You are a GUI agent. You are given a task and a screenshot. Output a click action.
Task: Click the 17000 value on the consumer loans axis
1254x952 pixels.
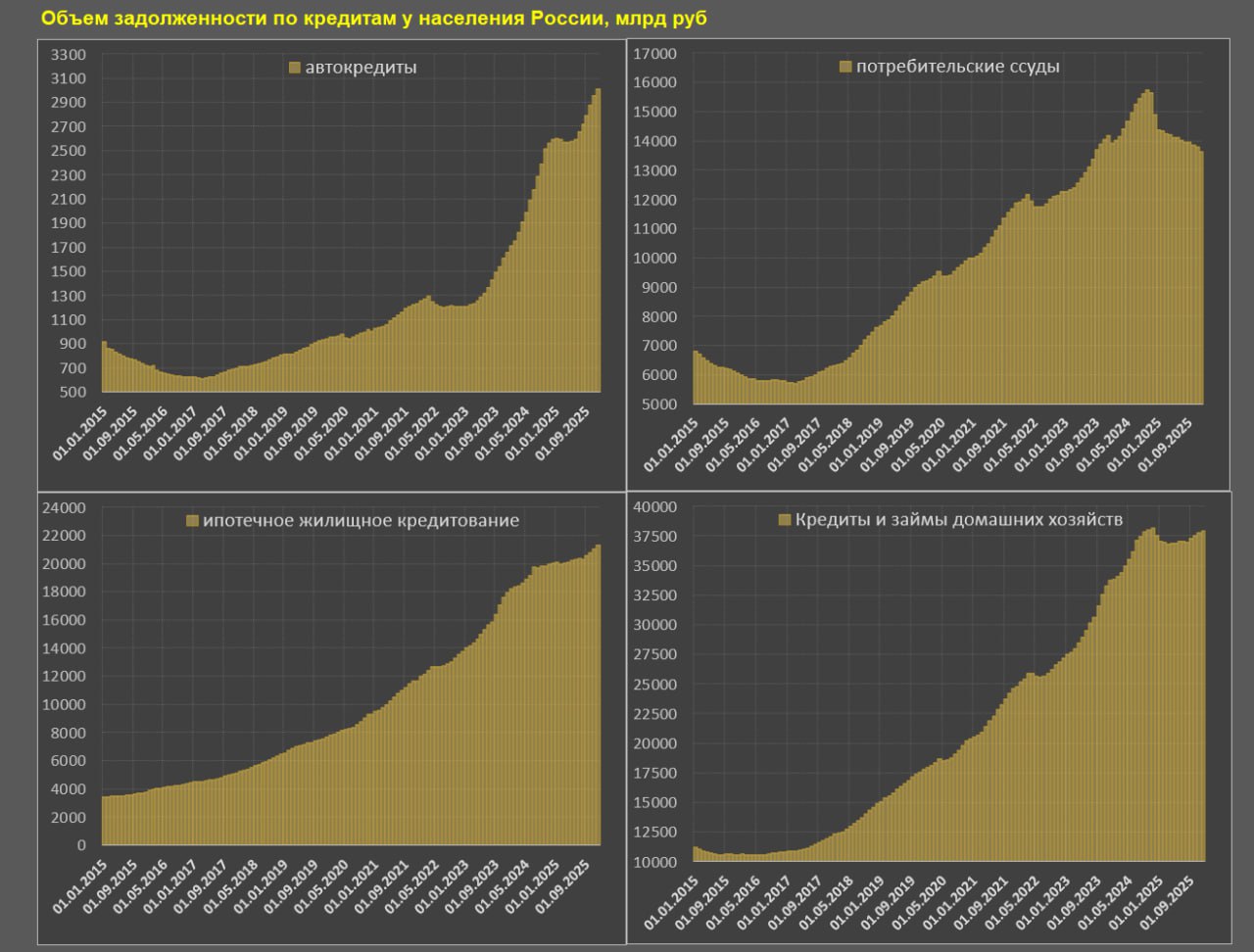(x=656, y=53)
